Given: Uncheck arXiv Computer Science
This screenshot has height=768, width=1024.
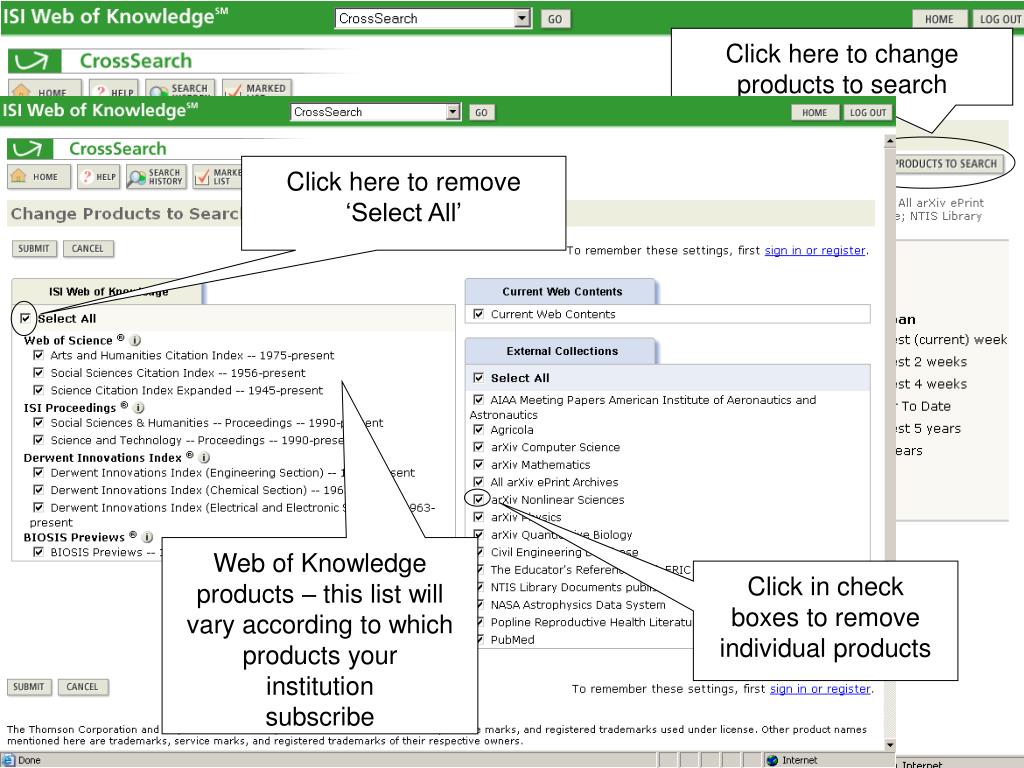Looking at the screenshot, I should pyautogui.click(x=479, y=447).
